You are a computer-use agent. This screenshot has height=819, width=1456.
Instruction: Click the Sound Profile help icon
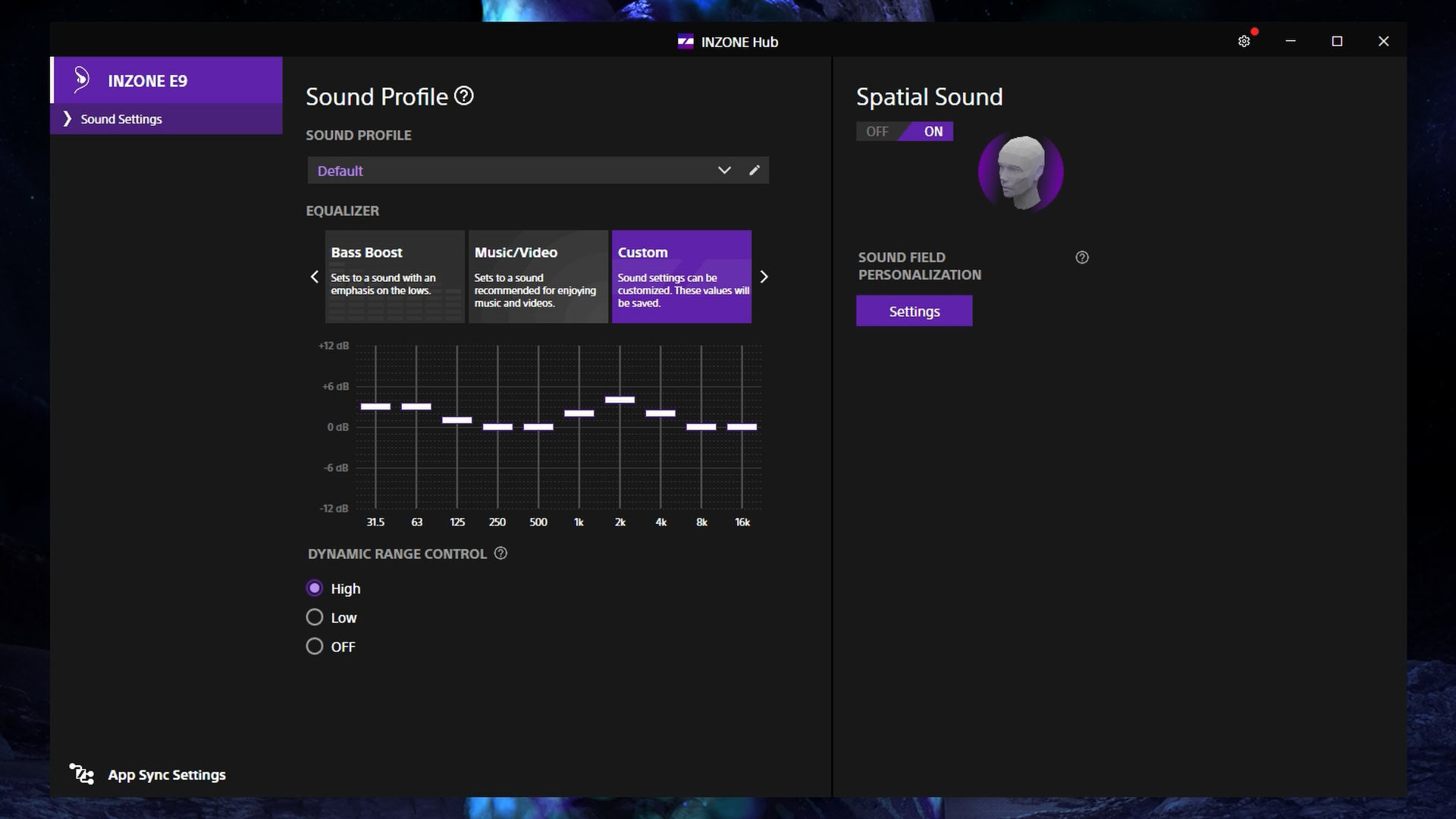pyautogui.click(x=464, y=96)
